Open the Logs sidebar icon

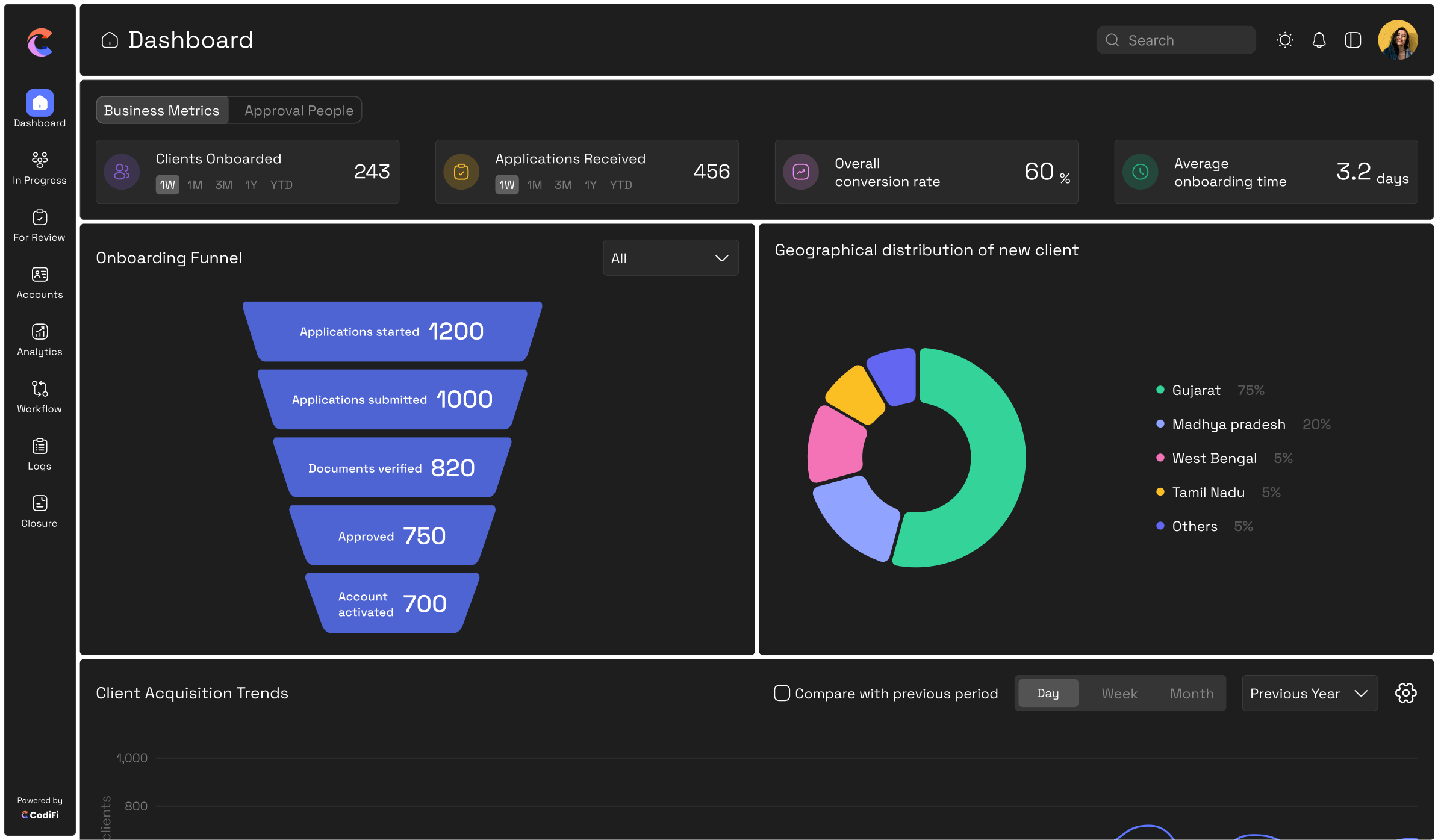(40, 447)
